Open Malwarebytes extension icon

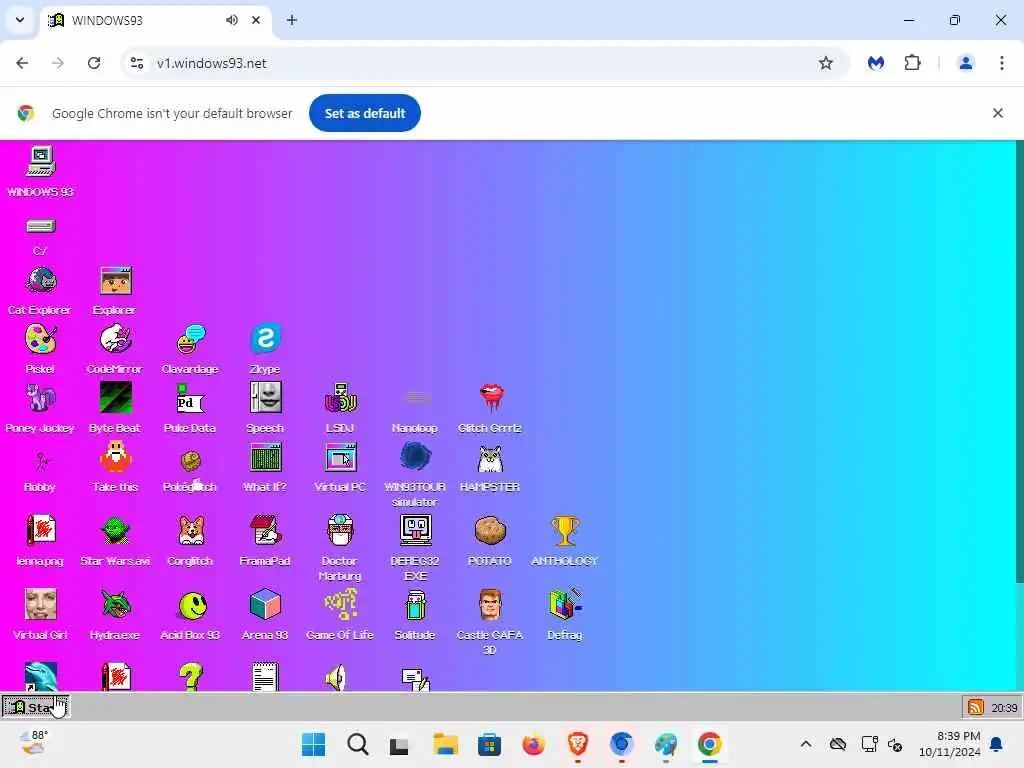(876, 63)
